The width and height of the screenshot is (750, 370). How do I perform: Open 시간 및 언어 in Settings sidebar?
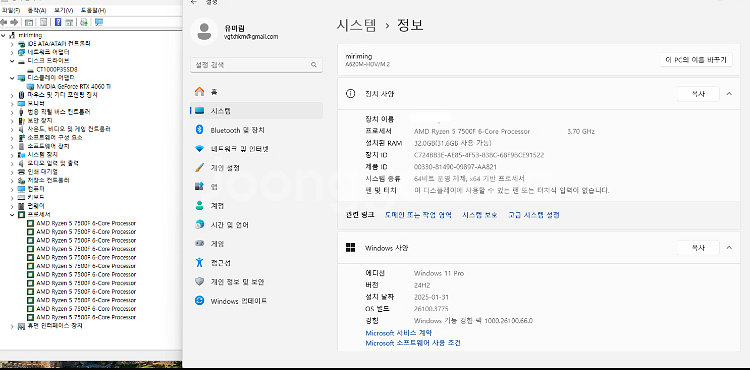click(256, 225)
